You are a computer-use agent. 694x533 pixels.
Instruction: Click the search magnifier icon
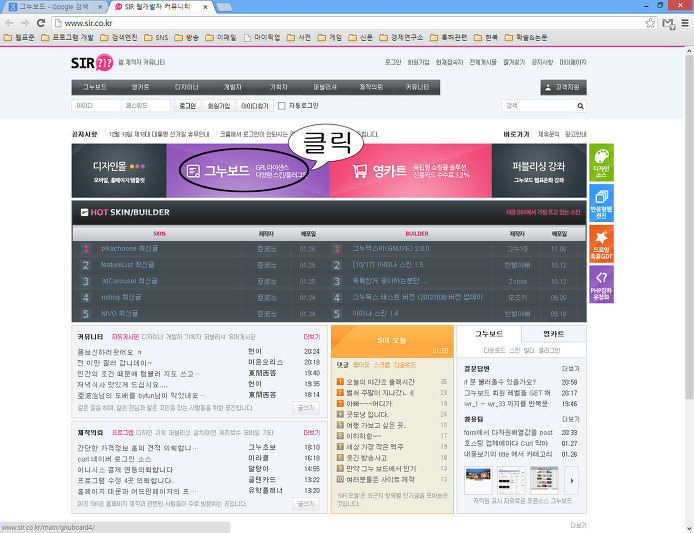[580, 106]
